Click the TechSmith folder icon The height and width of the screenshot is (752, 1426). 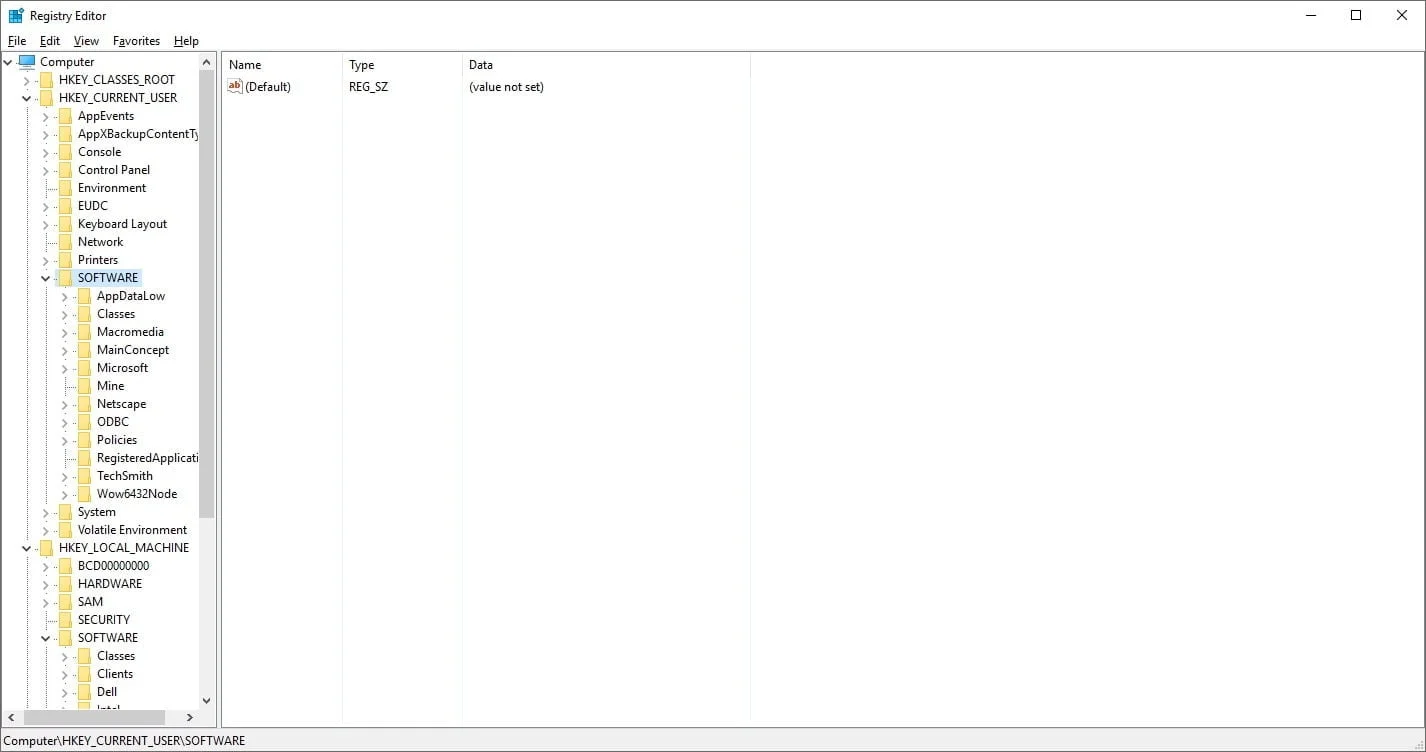(83, 475)
